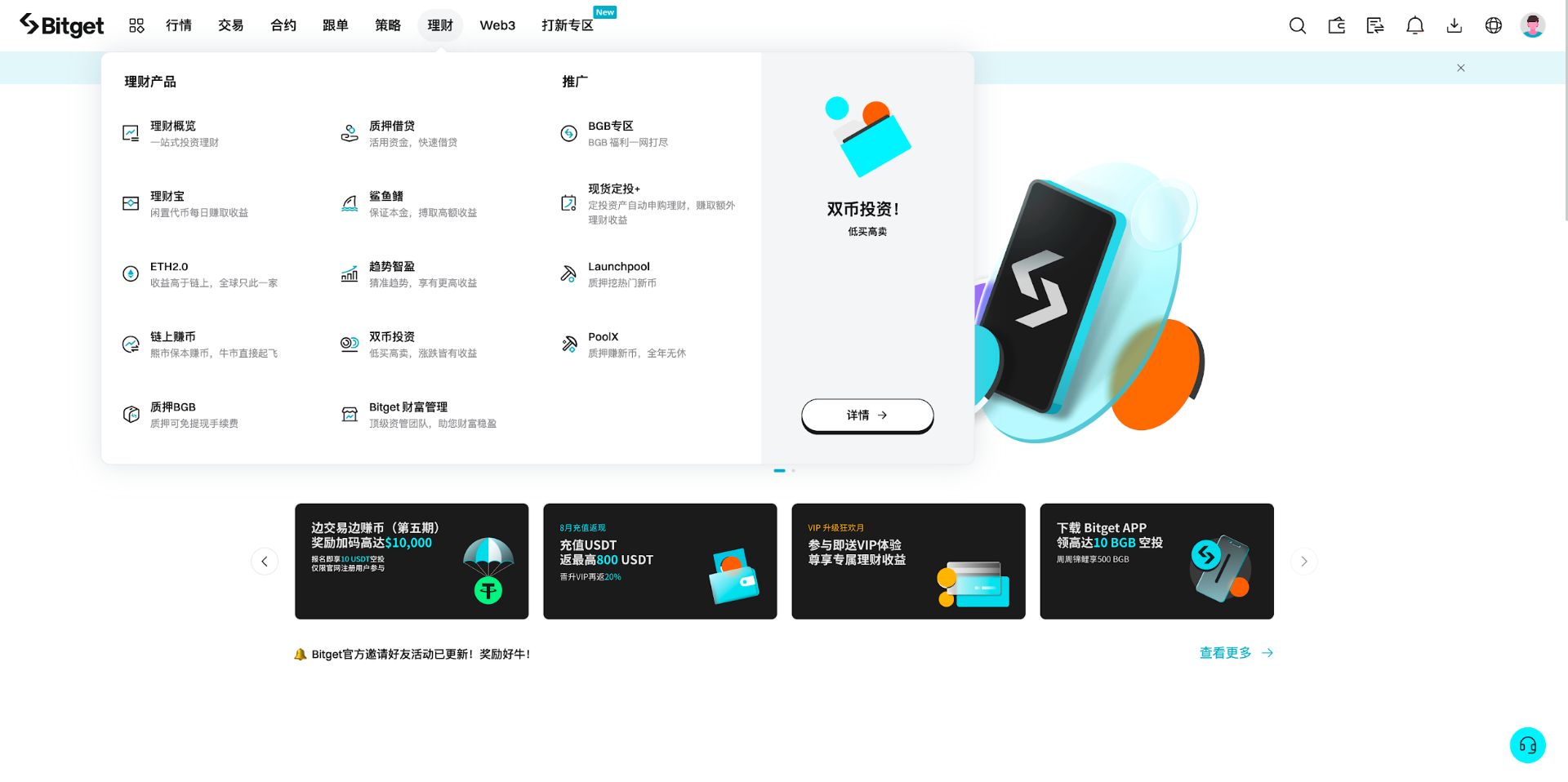Click the Launchpool icon
Image resolution: width=1568 pixels, height=782 pixels.
(x=568, y=273)
